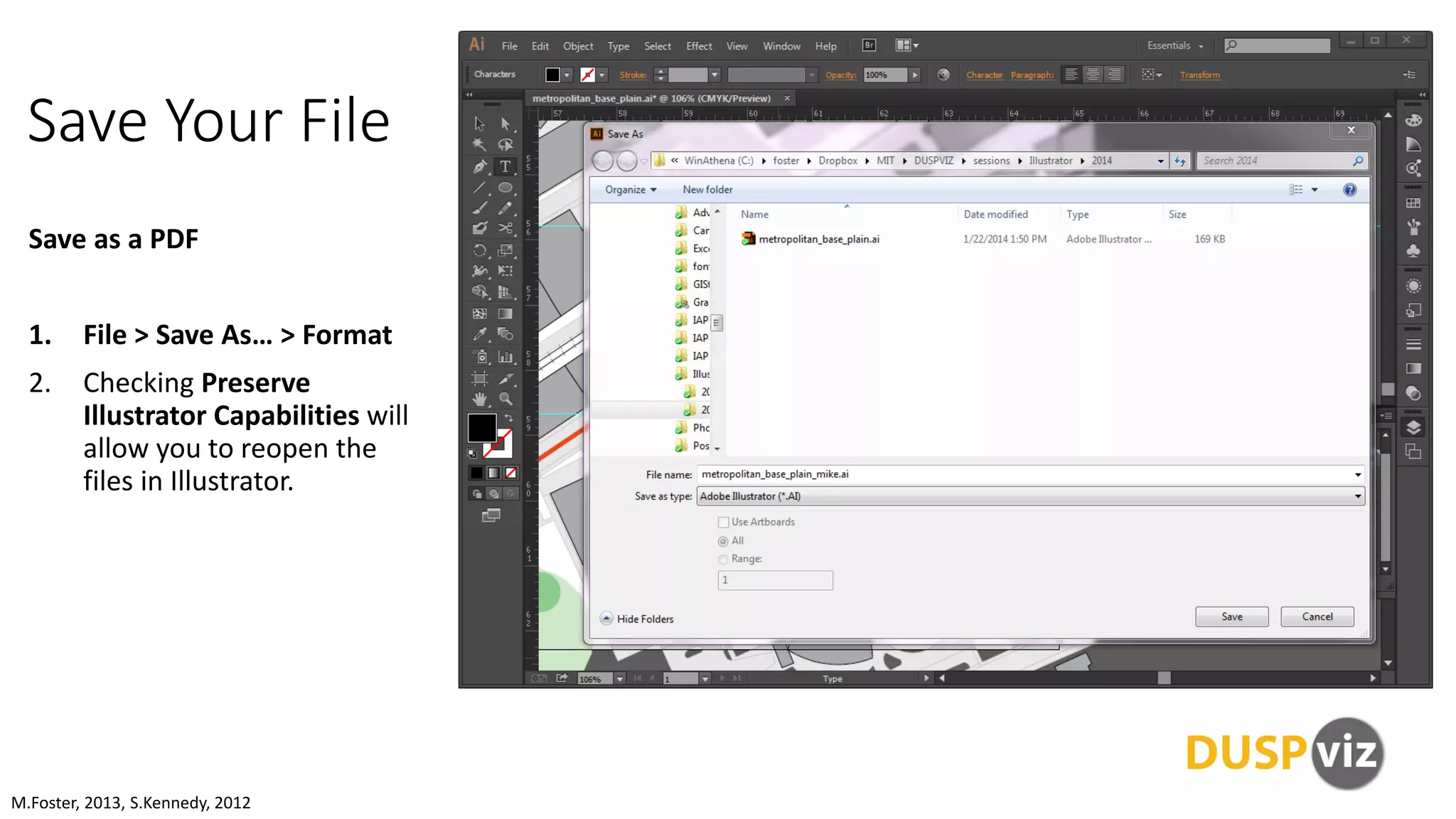Open the zoom level 106% dropdown
The image size is (1456, 819).
619,679
